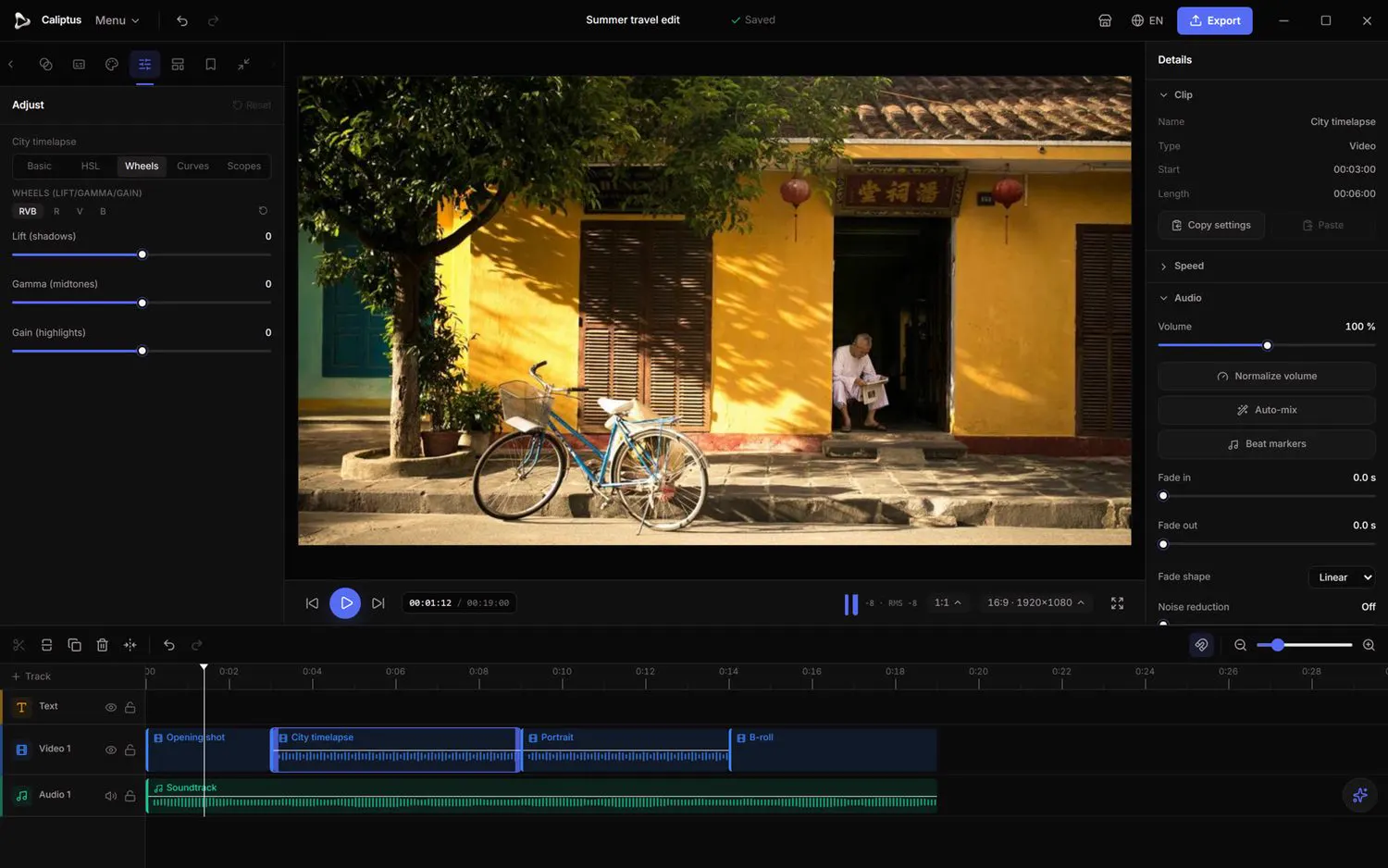Viewport: 1388px width, 868px height.
Task: Open the 16:9 1920×1080 resolution dropdown
Action: point(1035,602)
